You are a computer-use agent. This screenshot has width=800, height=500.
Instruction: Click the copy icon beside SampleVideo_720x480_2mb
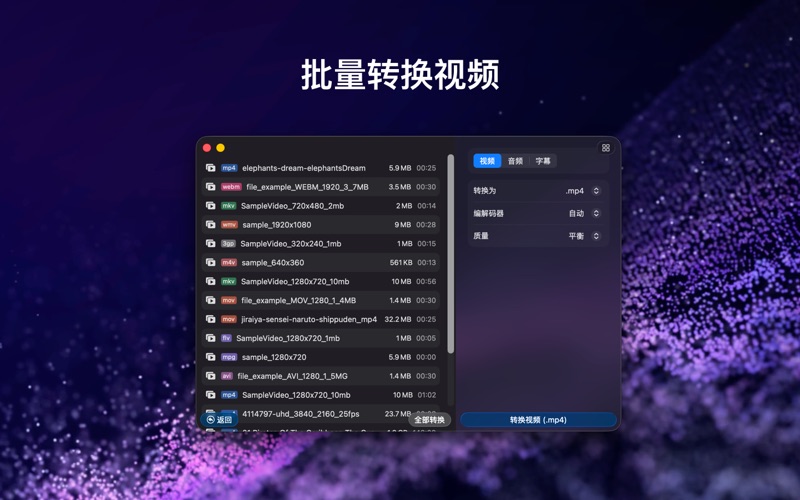tap(210, 206)
